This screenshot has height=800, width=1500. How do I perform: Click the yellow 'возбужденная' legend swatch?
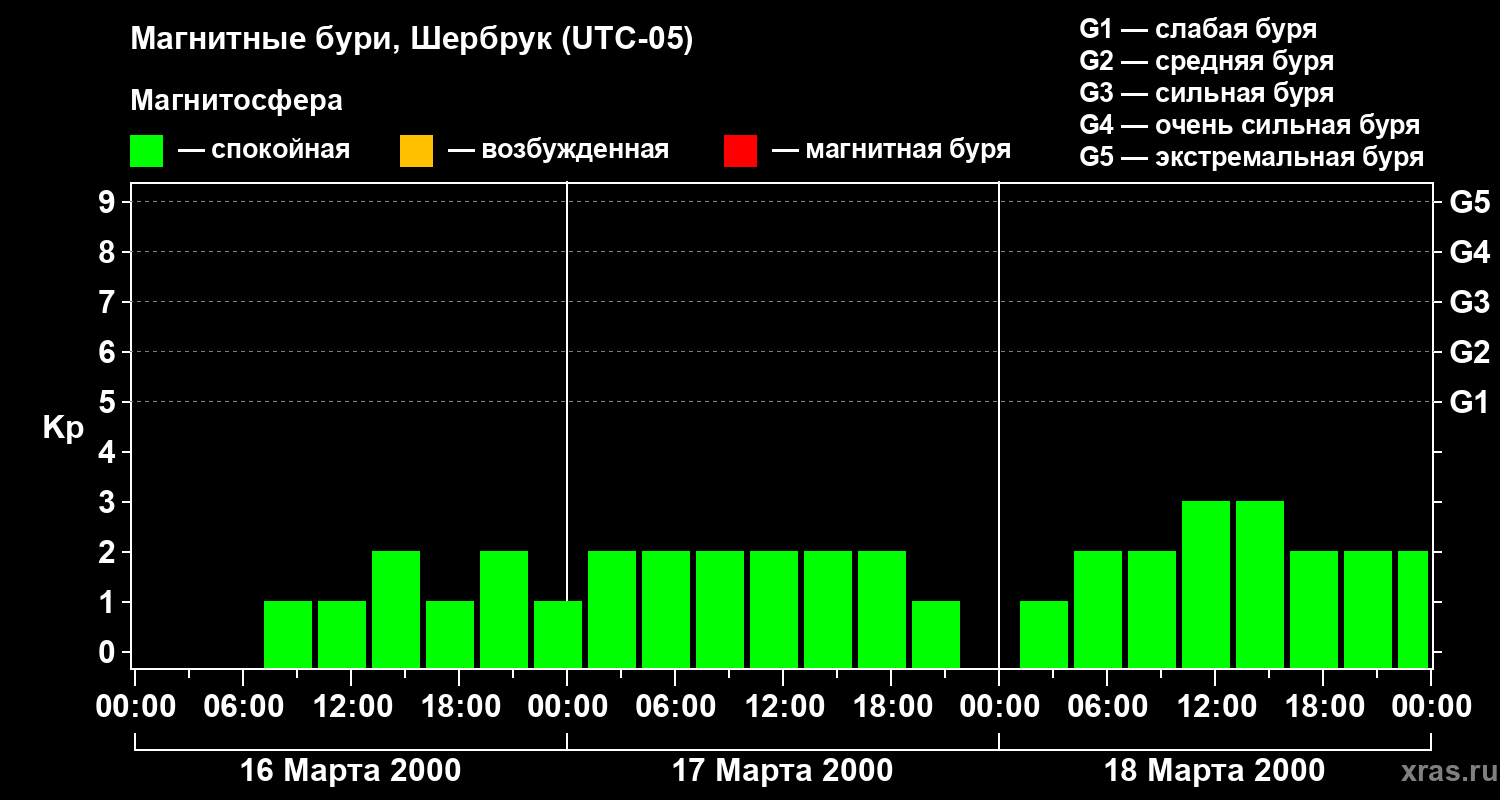(416, 151)
